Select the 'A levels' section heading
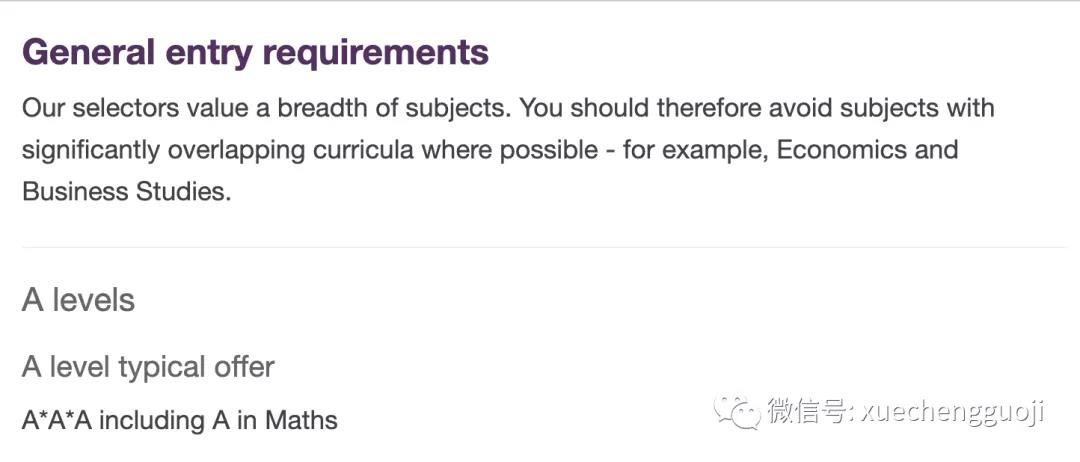Screen dimensions: 1080x462 coord(79,300)
